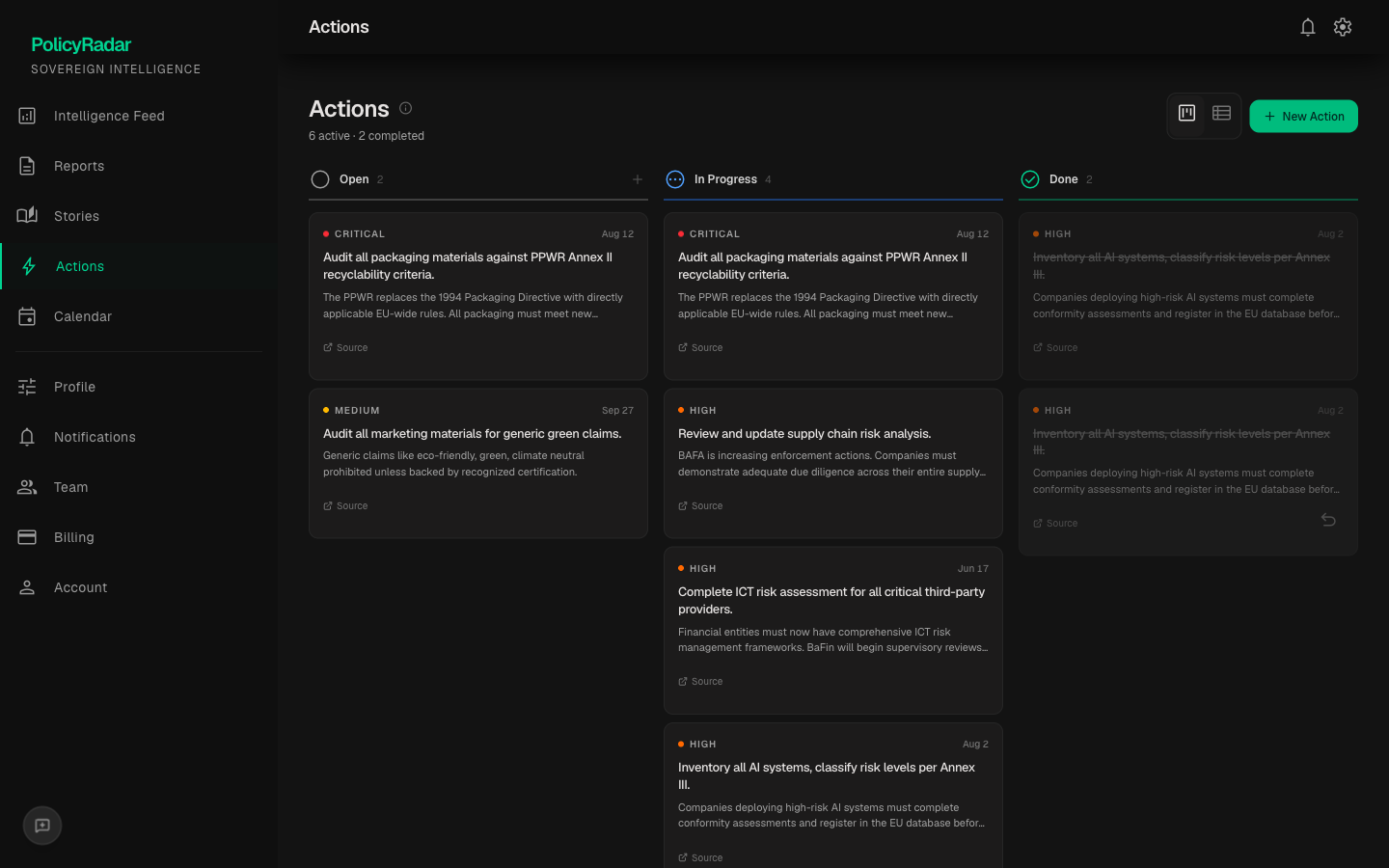The image size is (1389, 868).
Task: Select the Account icon in the sidebar
Action: pos(27,587)
